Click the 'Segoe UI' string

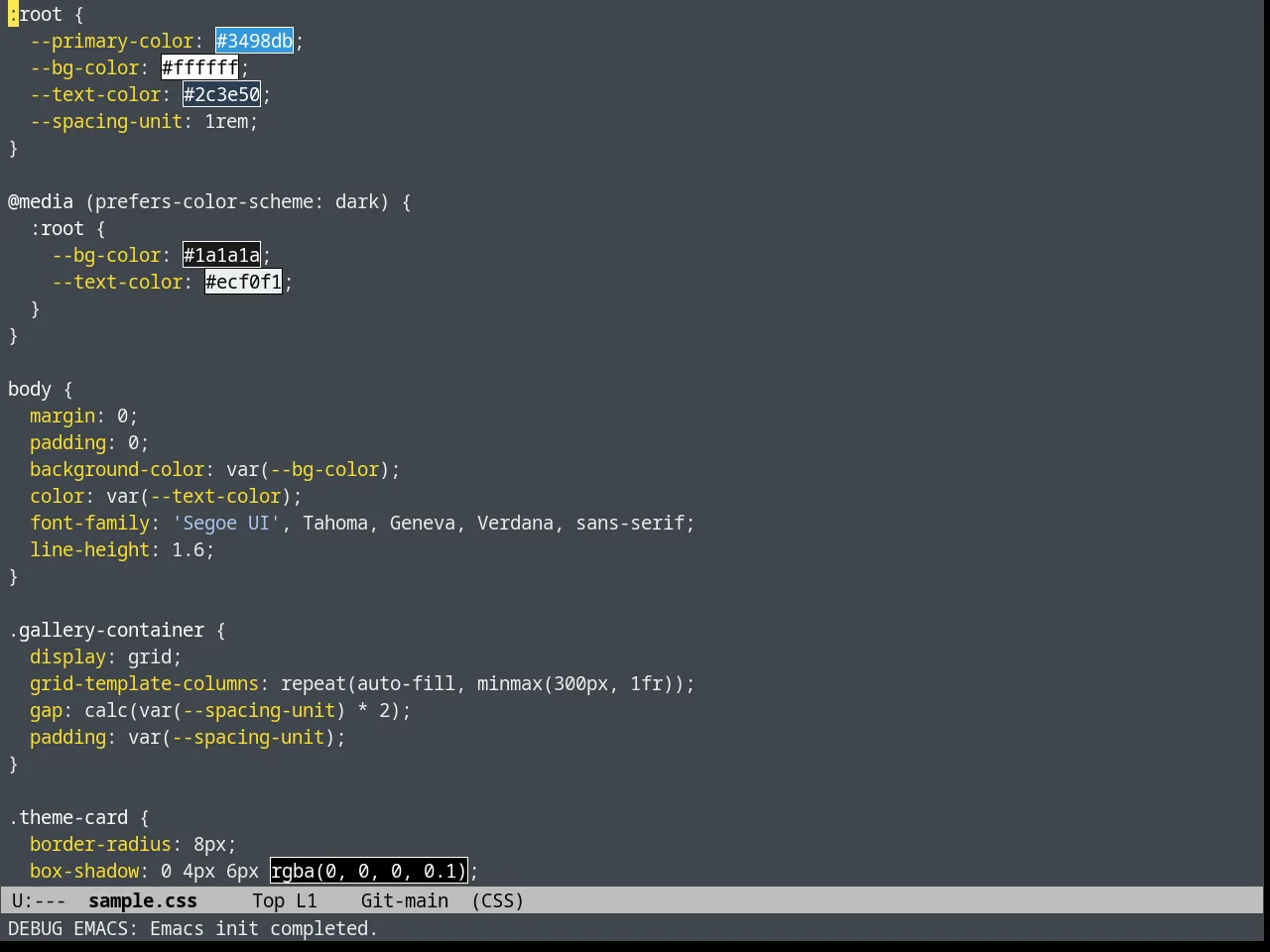coord(226,523)
